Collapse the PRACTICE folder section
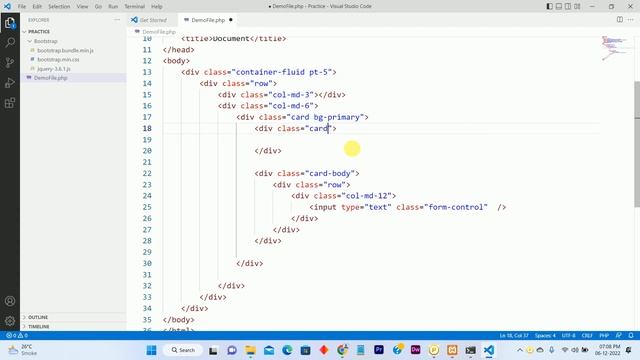The image size is (640, 360). tap(73, 31)
